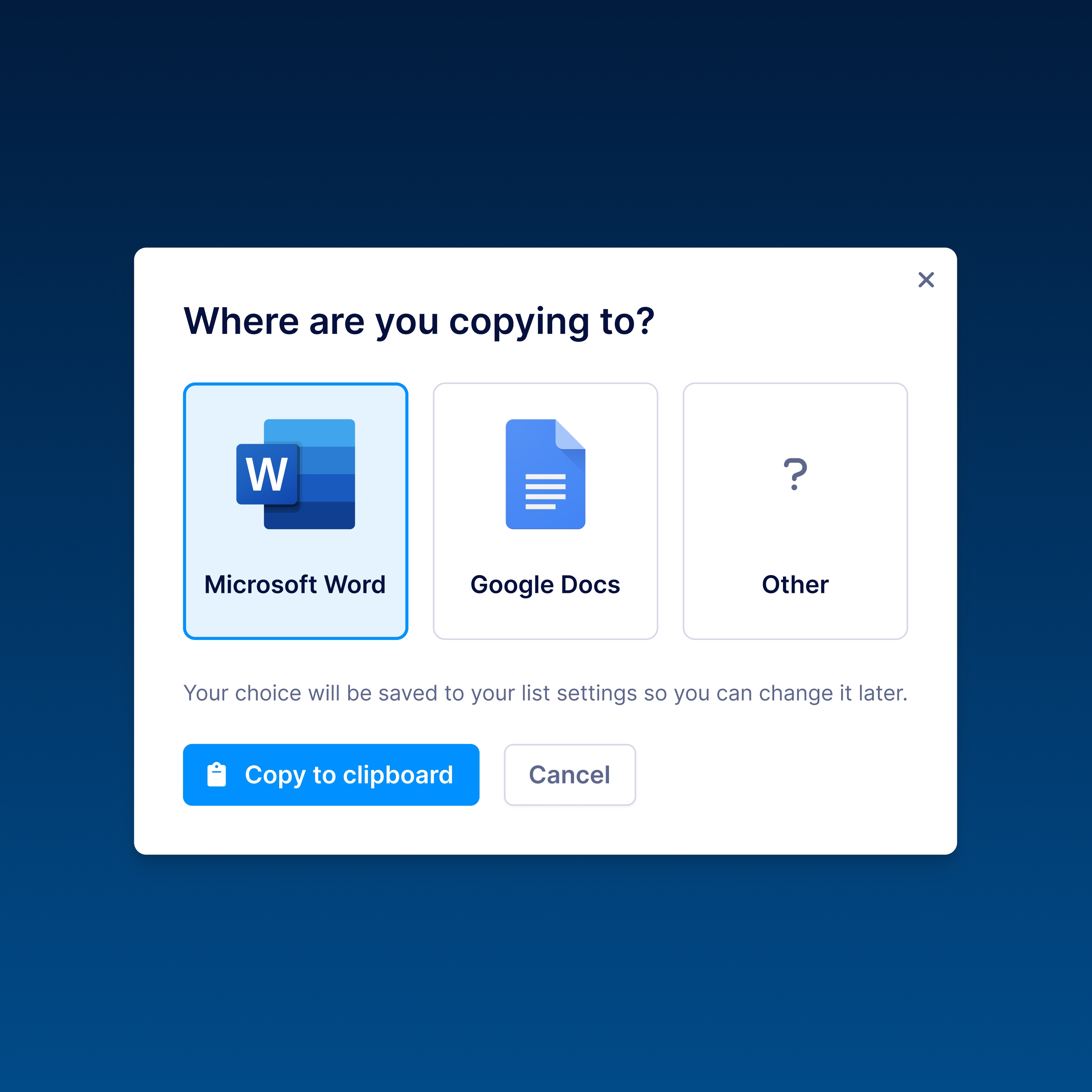The width and height of the screenshot is (1092, 1092).
Task: Click the Google Docs document icon
Action: tap(545, 474)
